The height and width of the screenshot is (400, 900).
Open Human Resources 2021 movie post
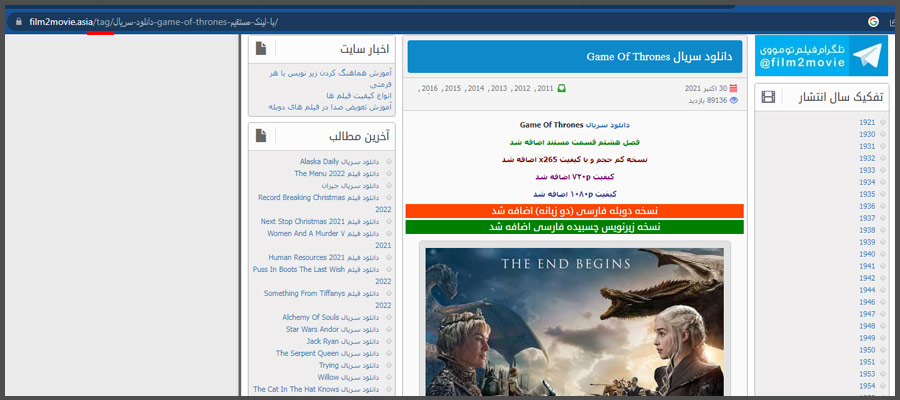324,258
